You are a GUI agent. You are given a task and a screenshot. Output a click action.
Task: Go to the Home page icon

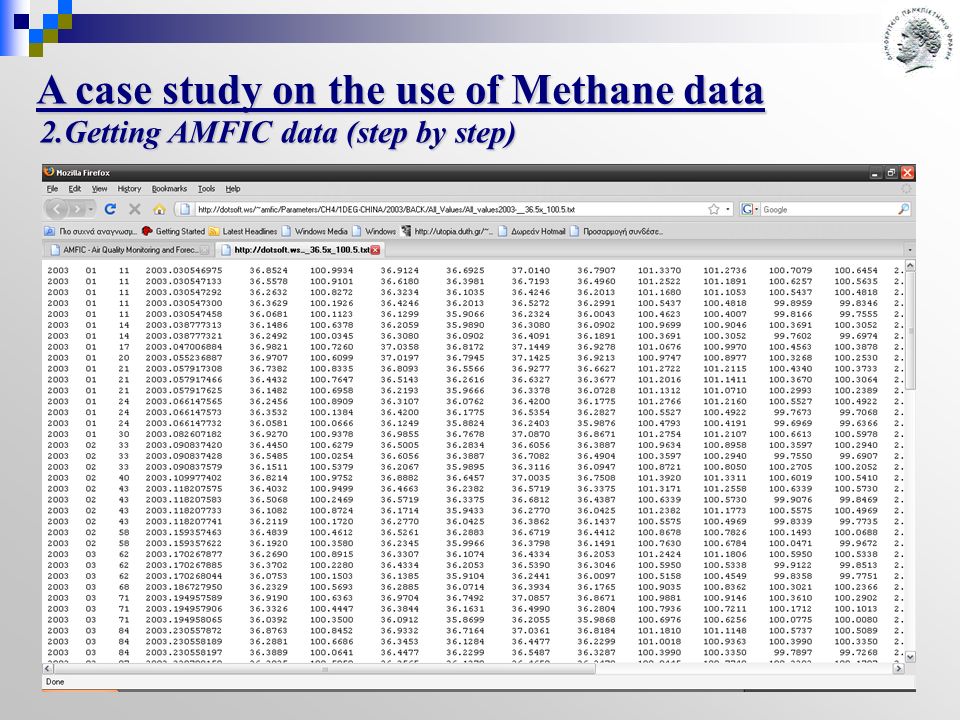(x=159, y=209)
